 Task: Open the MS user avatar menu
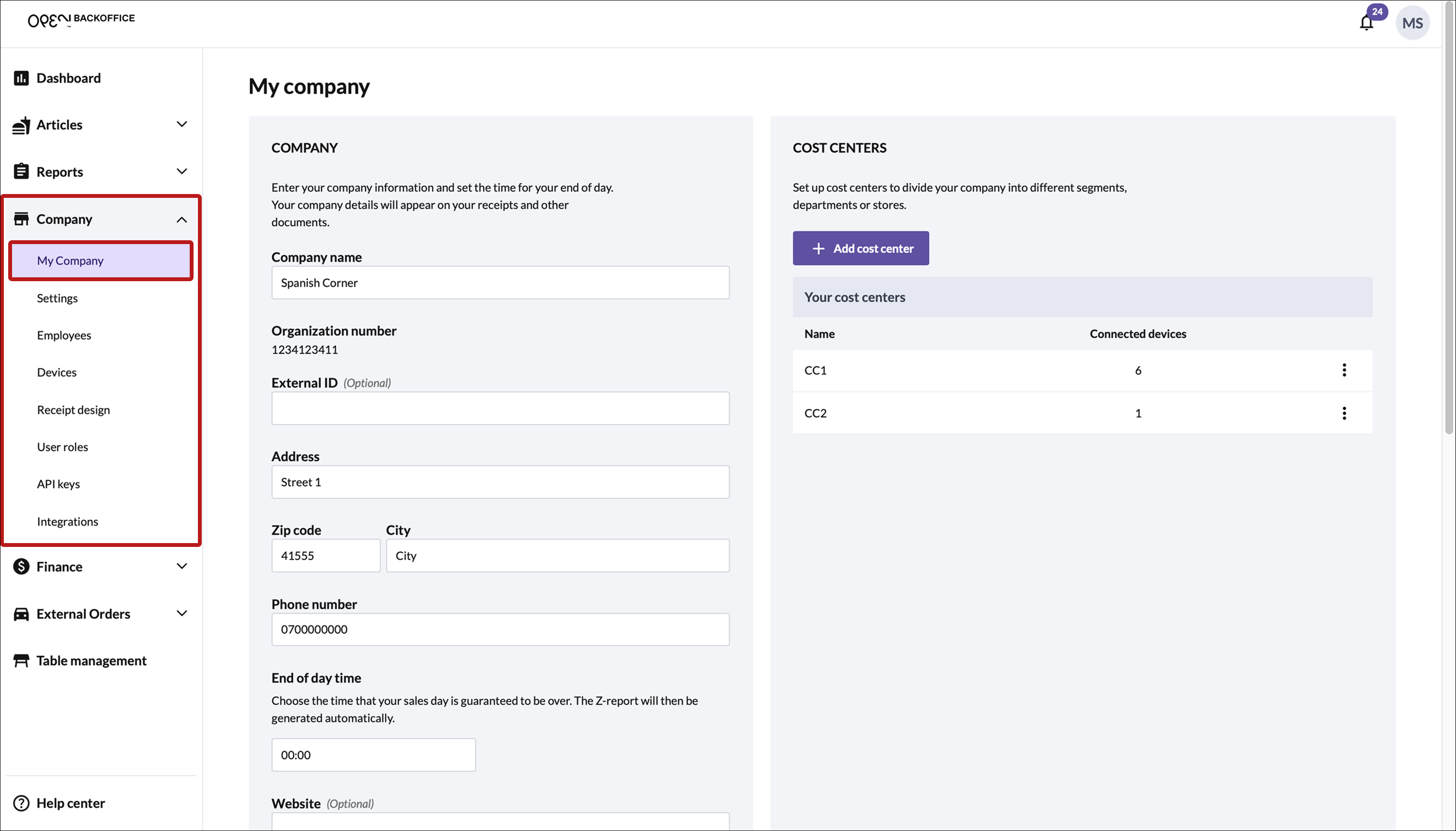click(x=1412, y=24)
